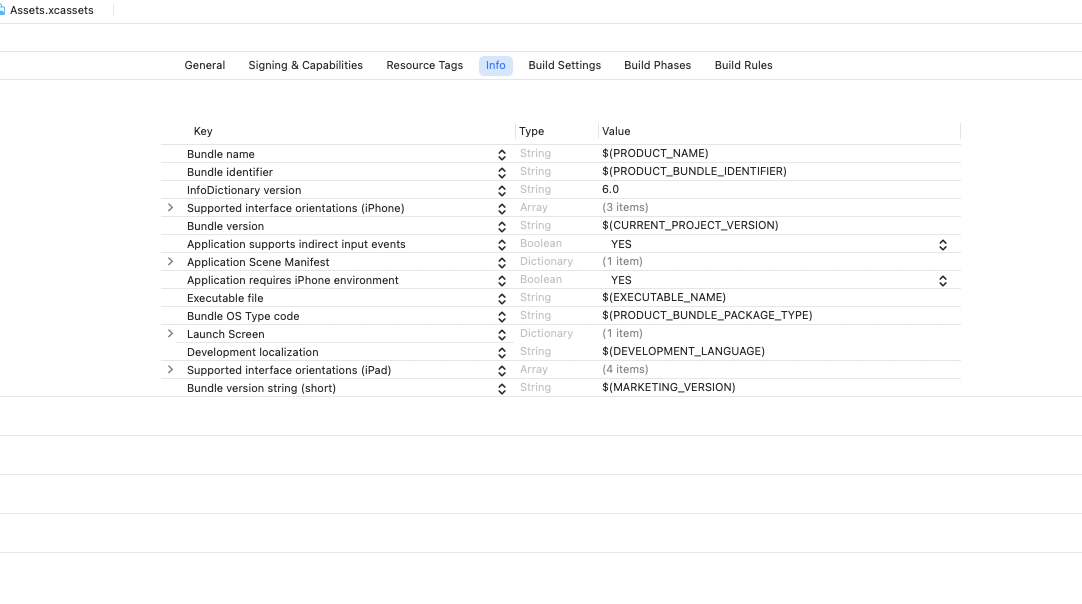Open key stepper for Application Scene Manifest
This screenshot has width=1082, height=604.
pyautogui.click(x=502, y=262)
